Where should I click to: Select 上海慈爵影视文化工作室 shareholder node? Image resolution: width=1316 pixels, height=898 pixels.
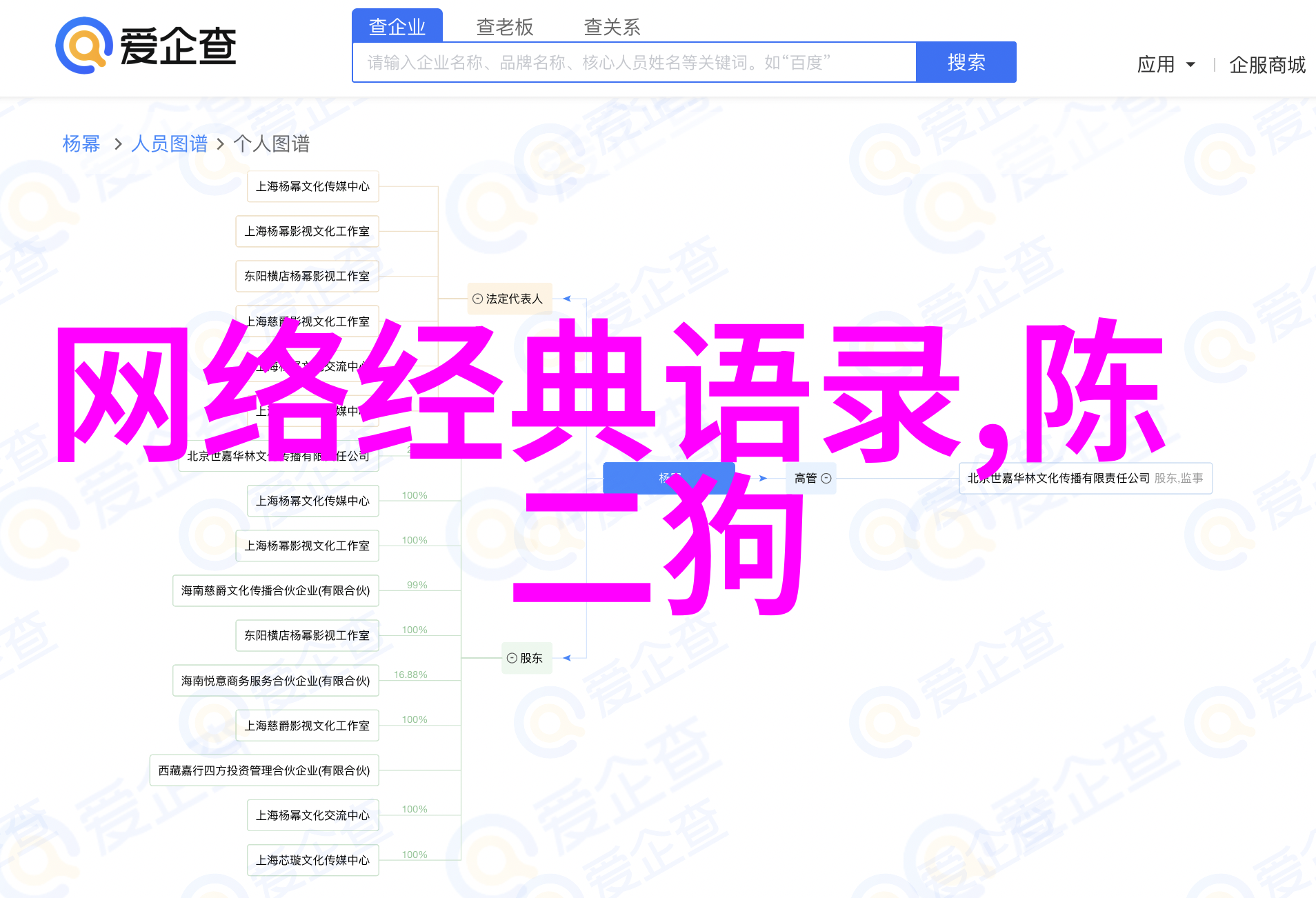(308, 726)
